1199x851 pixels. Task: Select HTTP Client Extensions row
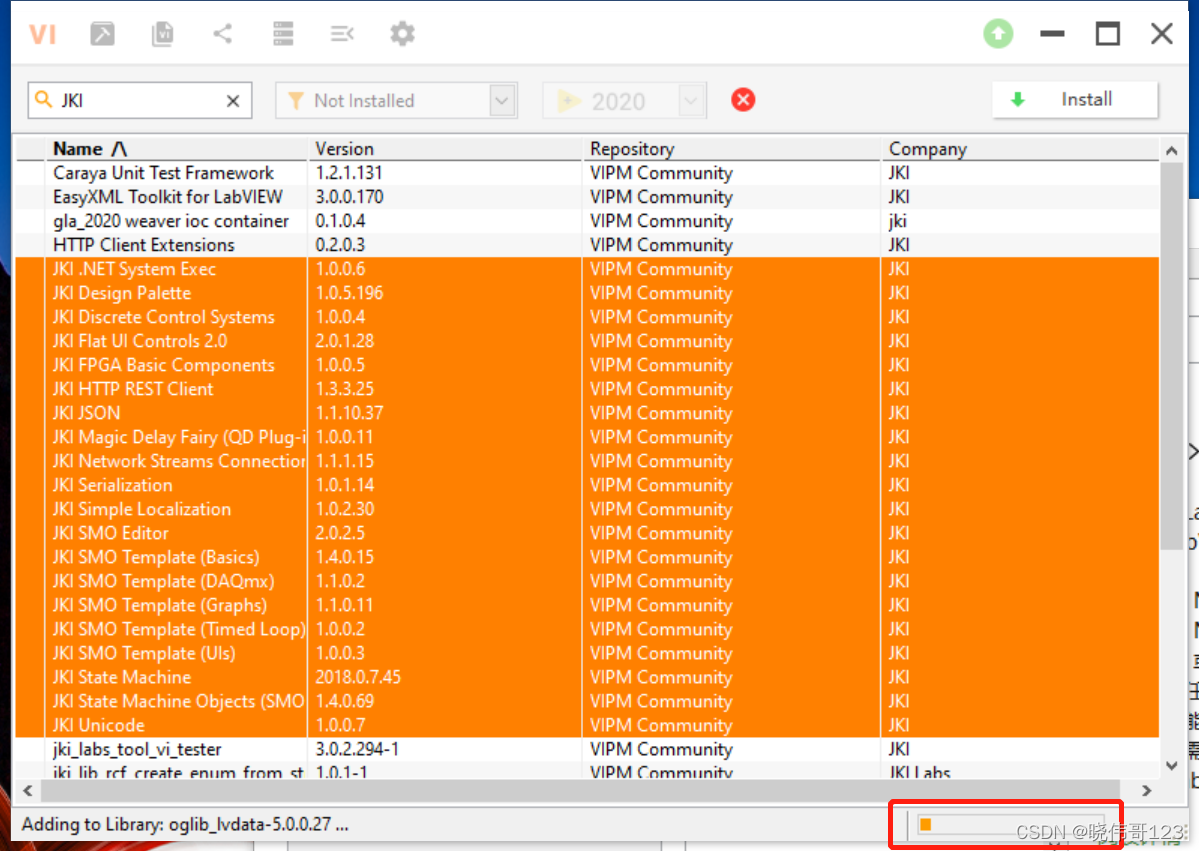click(x=587, y=245)
